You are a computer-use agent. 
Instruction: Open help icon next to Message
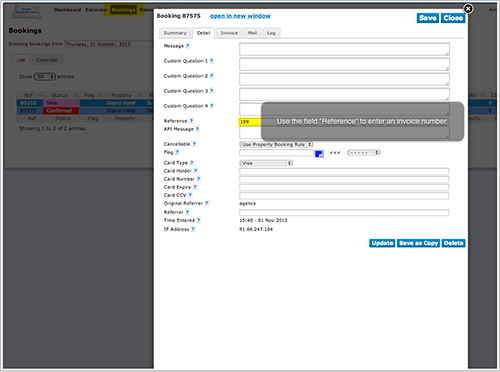(188, 46)
